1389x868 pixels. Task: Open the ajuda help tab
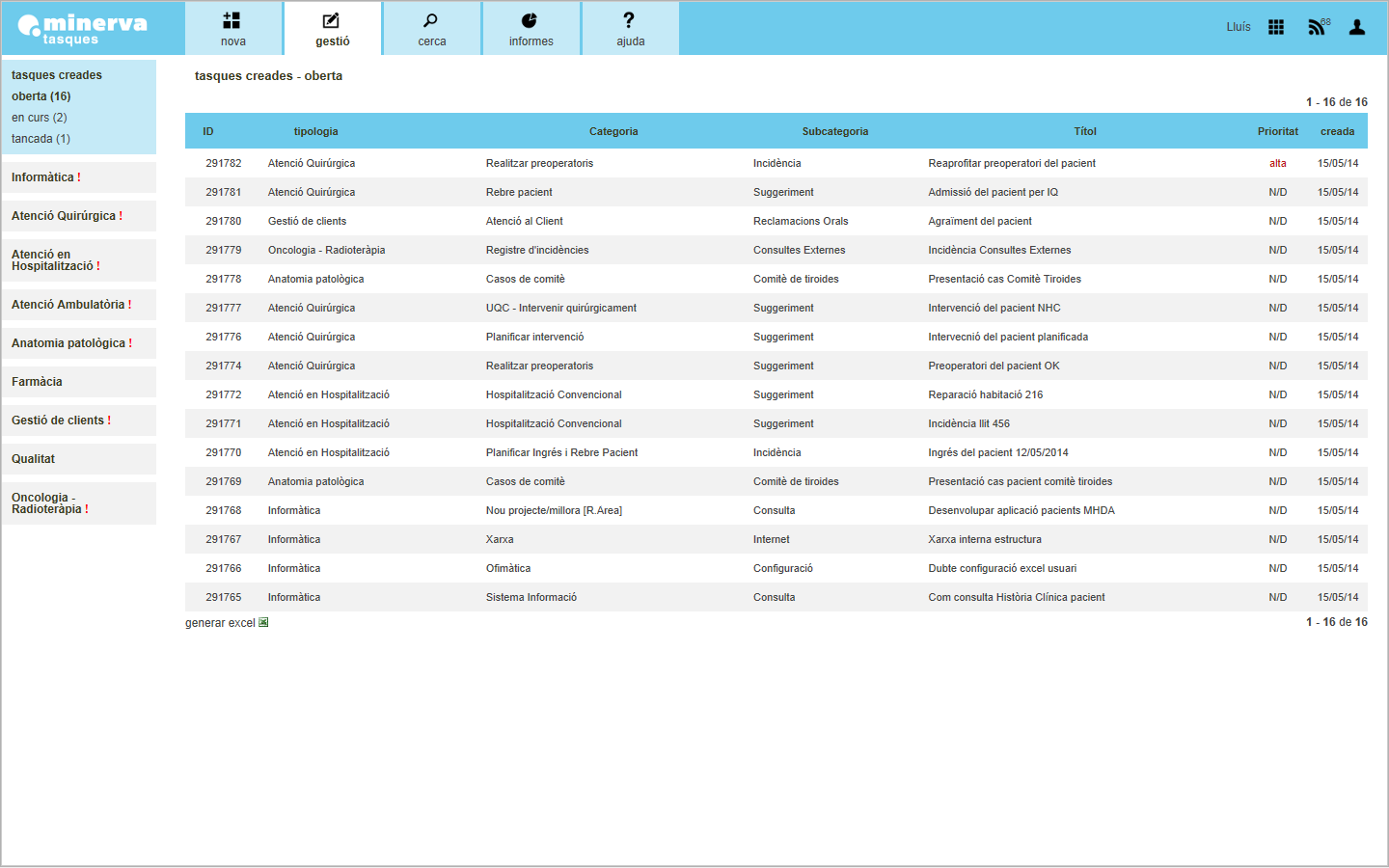pos(631,29)
